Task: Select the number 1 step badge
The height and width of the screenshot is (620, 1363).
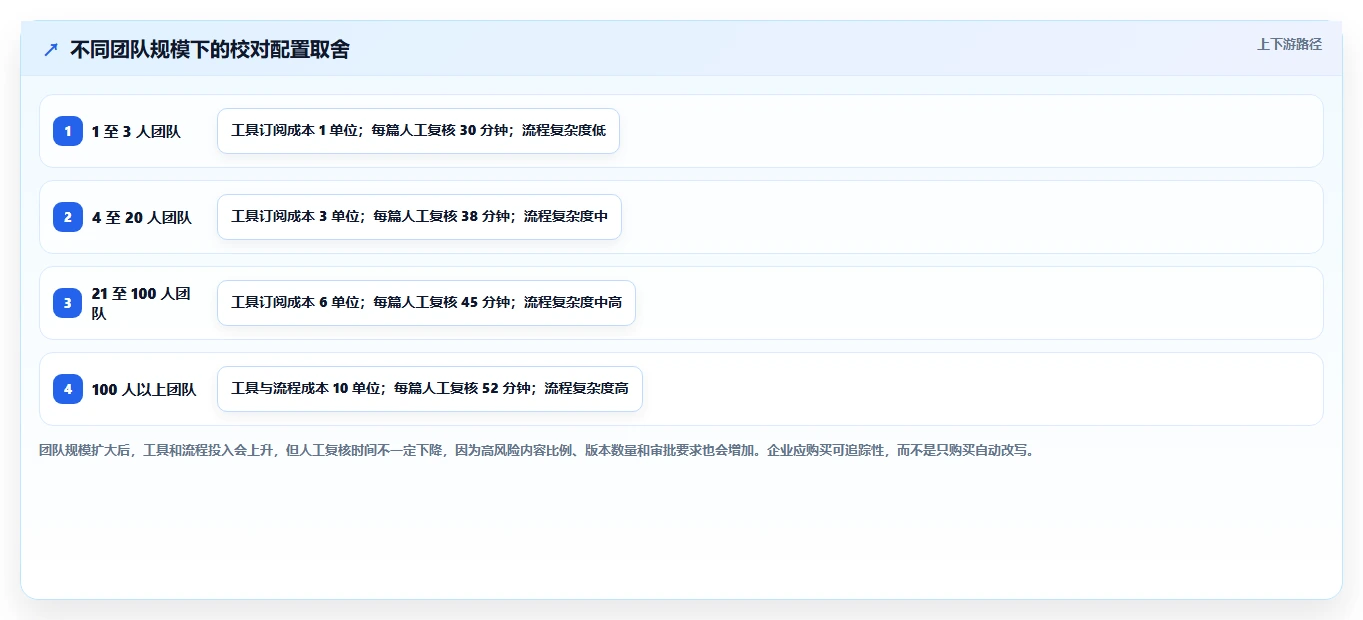Action: click(68, 131)
